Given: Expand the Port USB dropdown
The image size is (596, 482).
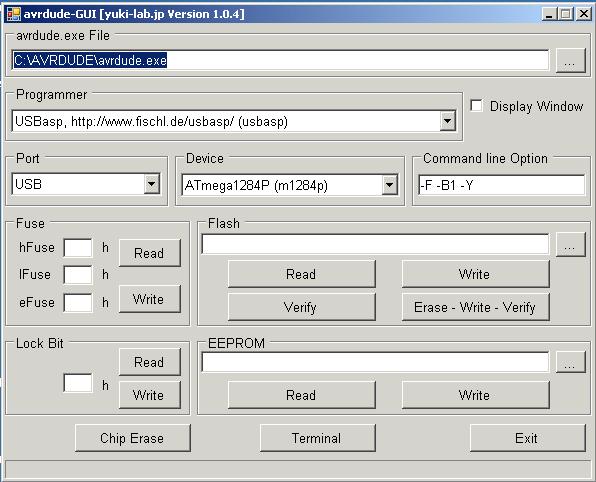Looking at the screenshot, I should point(152,184).
